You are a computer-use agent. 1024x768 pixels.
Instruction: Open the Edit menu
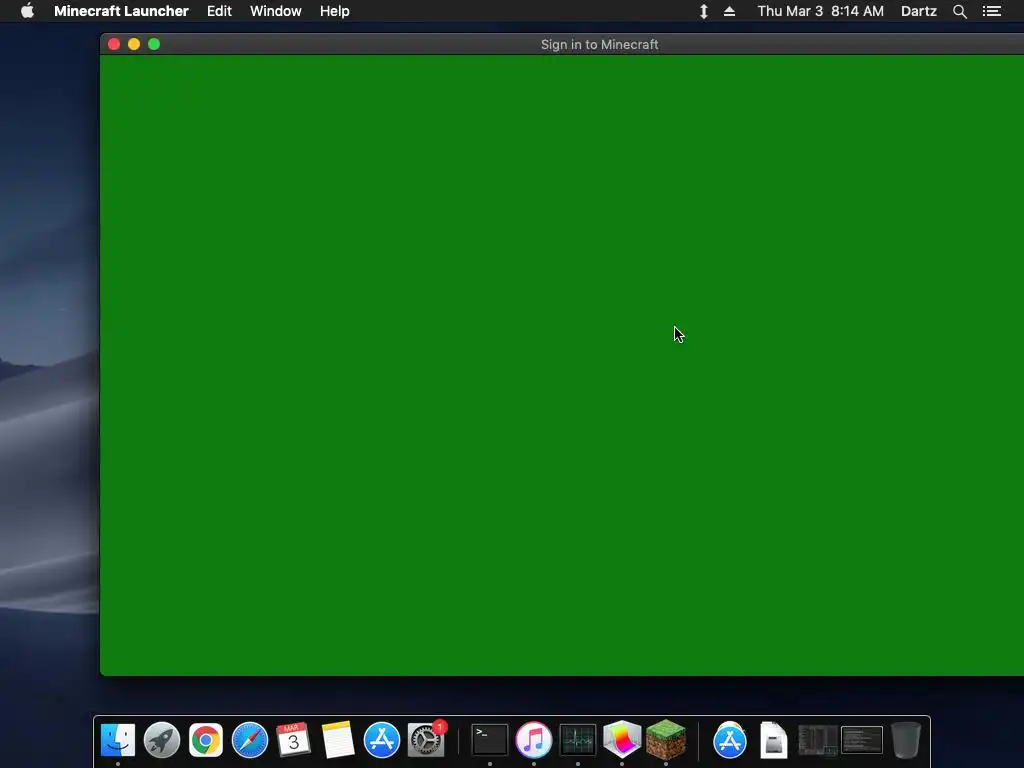click(x=219, y=11)
